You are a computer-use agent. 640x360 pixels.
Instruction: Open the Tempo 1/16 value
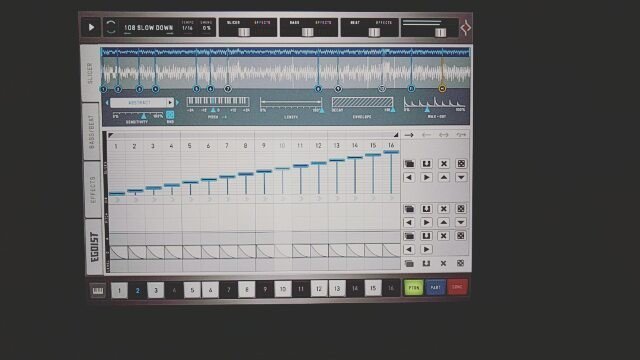click(187, 28)
